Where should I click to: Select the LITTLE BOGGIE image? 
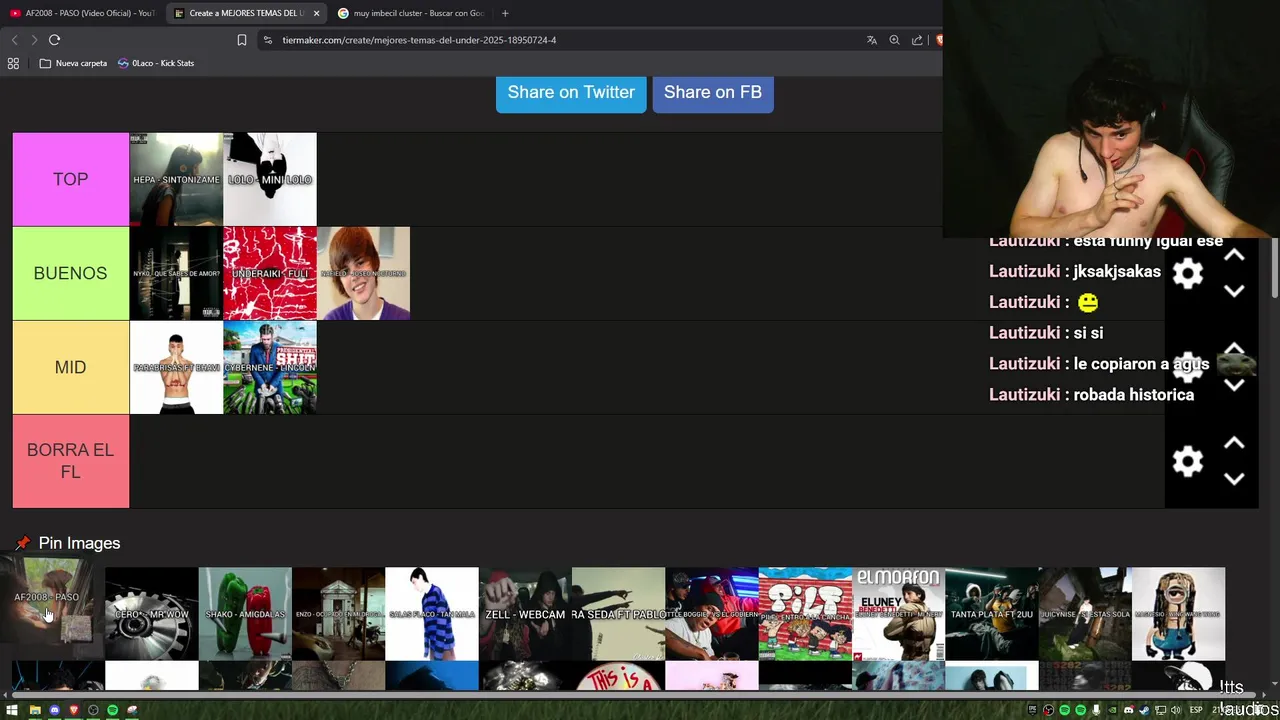point(712,614)
